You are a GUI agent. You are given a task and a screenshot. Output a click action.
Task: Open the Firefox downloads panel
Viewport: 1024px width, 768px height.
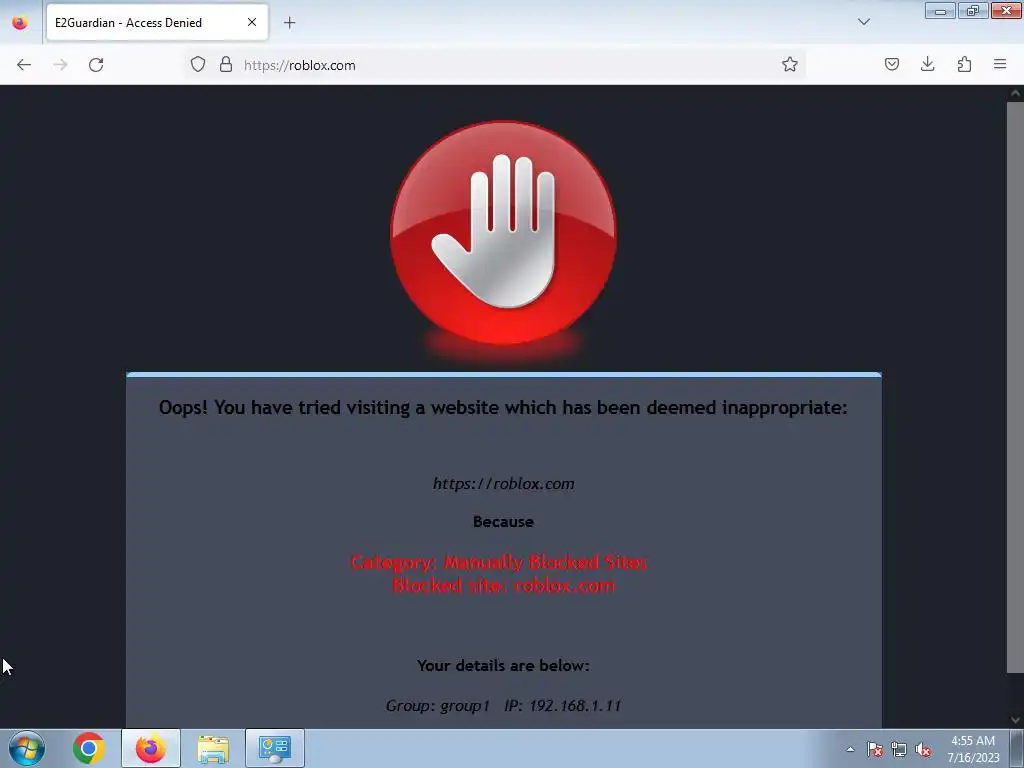[927, 64]
